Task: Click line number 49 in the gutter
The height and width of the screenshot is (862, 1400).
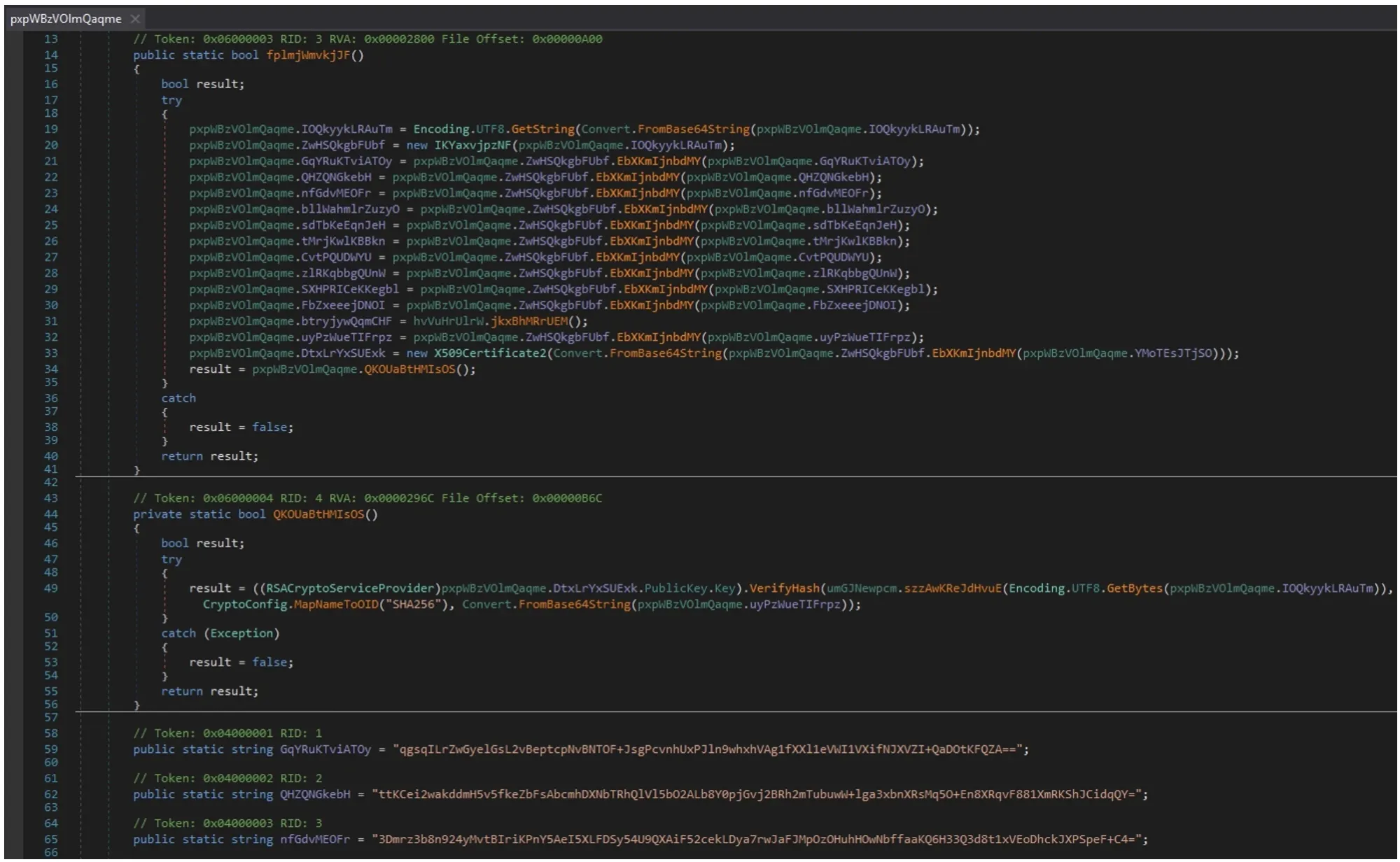Action: point(50,588)
